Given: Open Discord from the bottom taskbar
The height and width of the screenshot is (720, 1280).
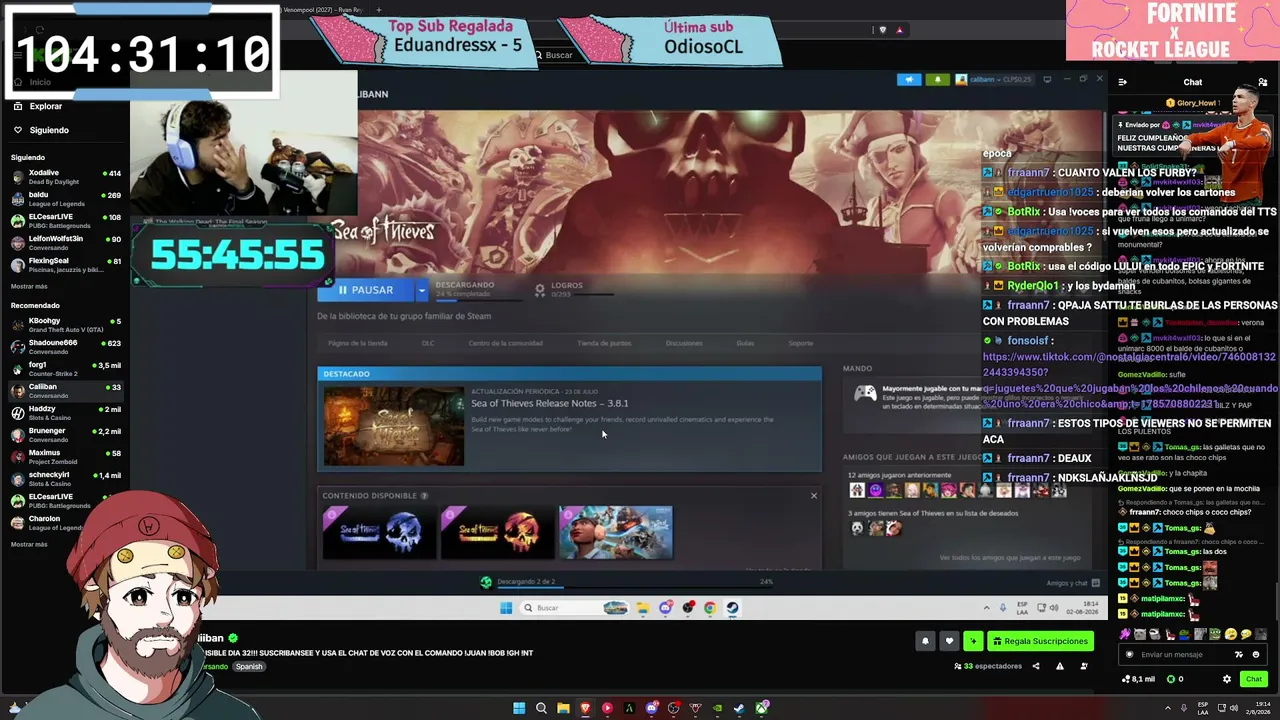Looking at the screenshot, I should [x=652, y=709].
